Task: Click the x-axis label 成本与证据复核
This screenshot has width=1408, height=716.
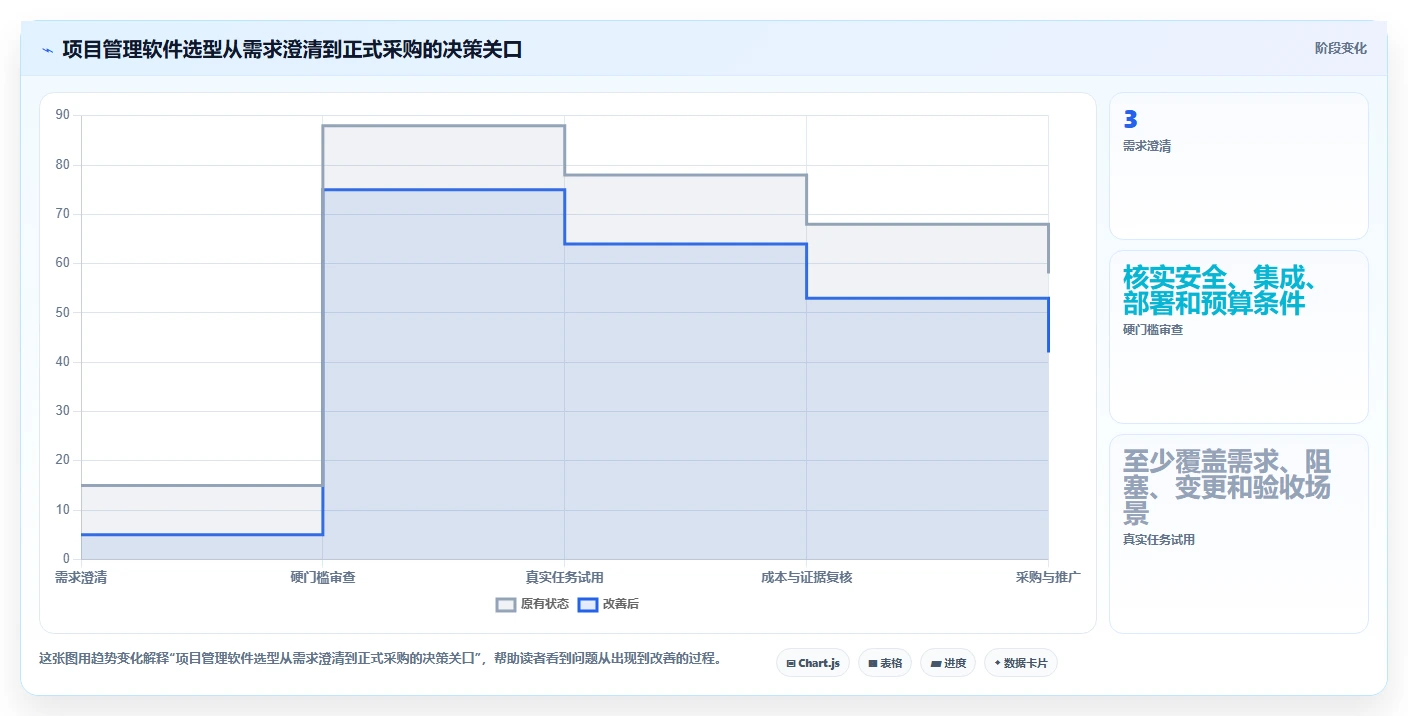Action: tap(806, 577)
